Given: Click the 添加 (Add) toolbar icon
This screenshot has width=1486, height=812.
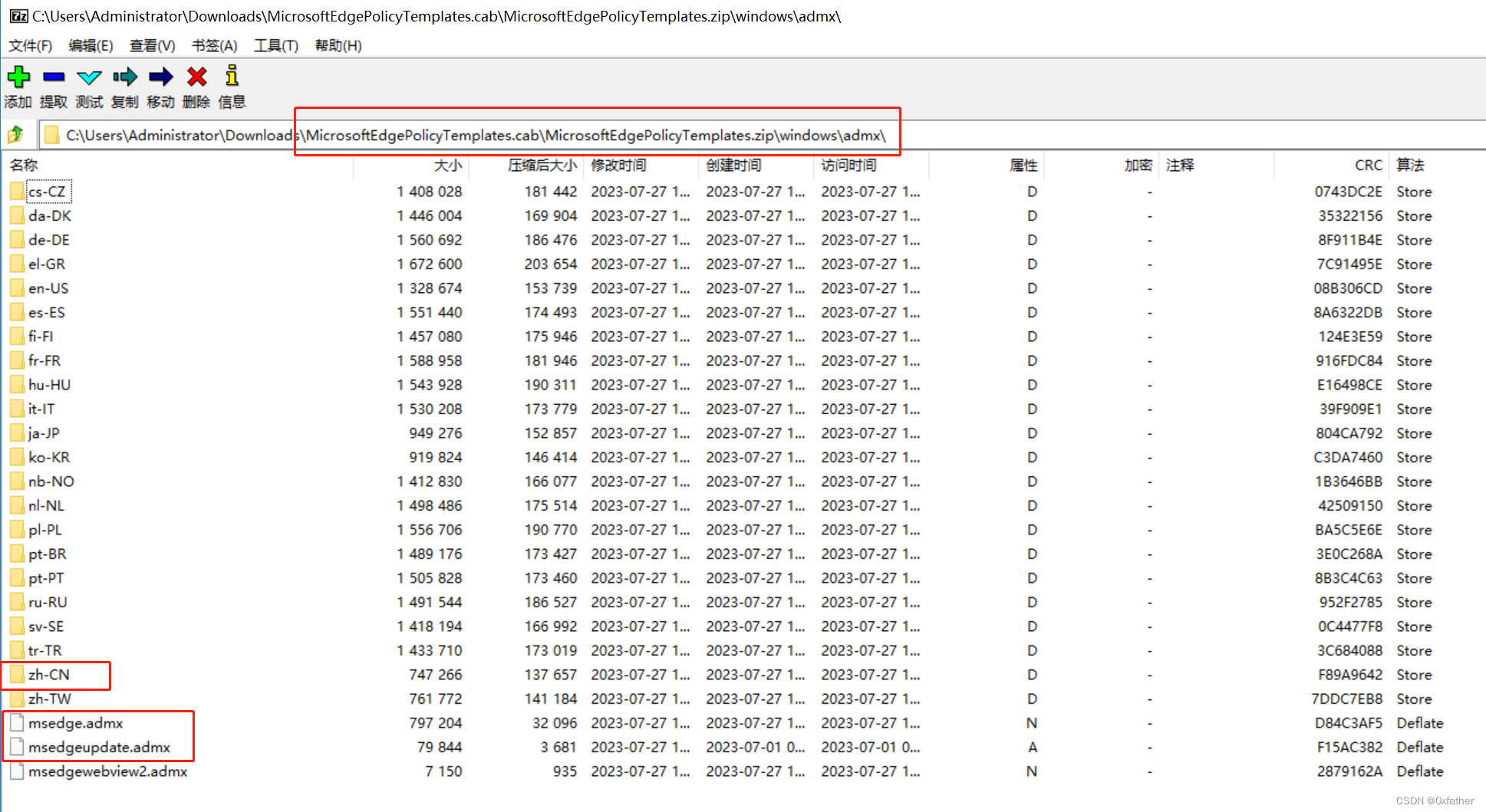Looking at the screenshot, I should 18,77.
